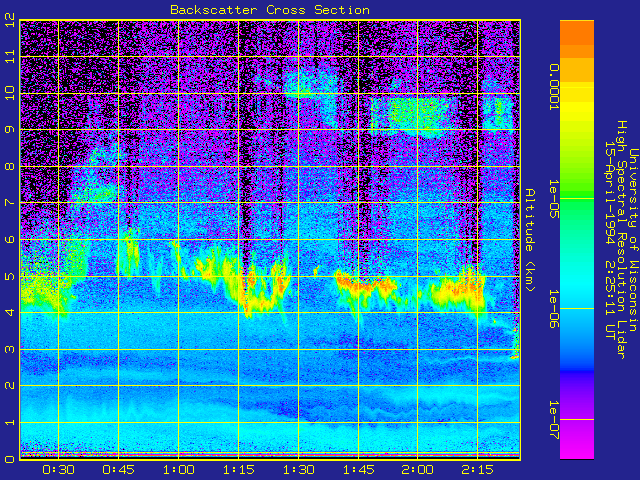Click the 1e-07 color scale label
Viewport: 640px width, 480px height.
pyautogui.click(x=553, y=420)
